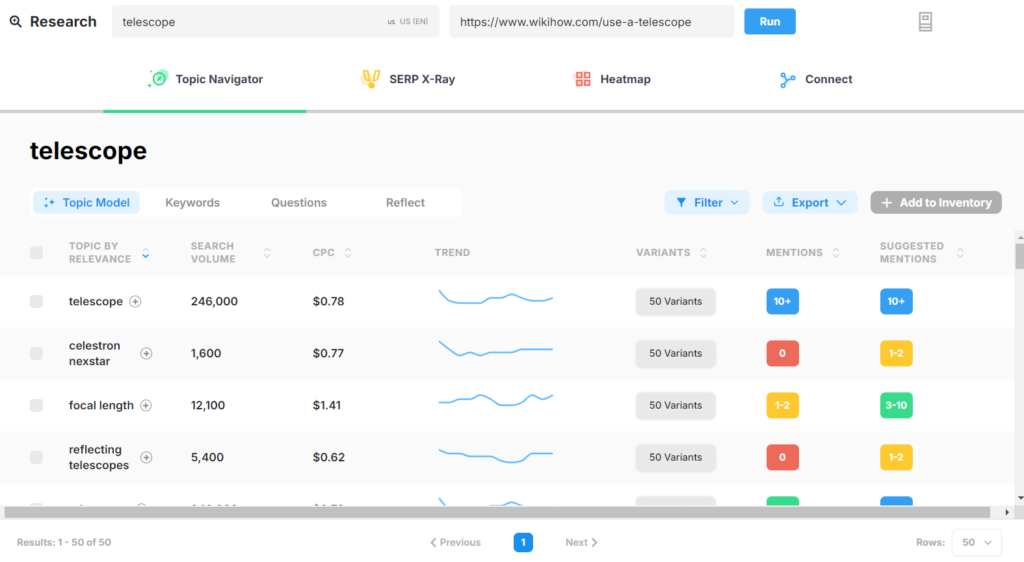Click the Add to Inventory button

pos(935,202)
